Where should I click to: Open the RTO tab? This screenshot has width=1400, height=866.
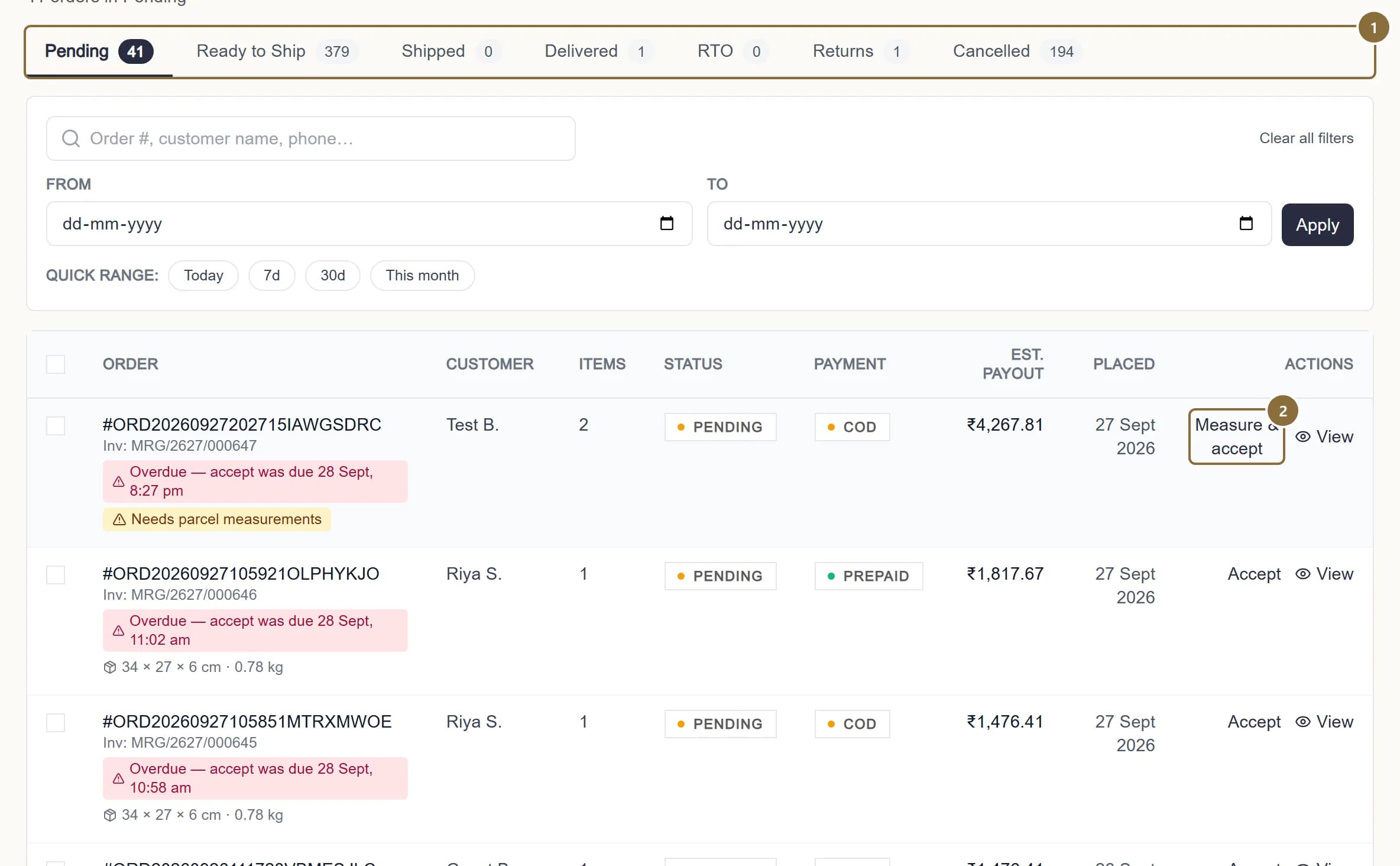733,51
